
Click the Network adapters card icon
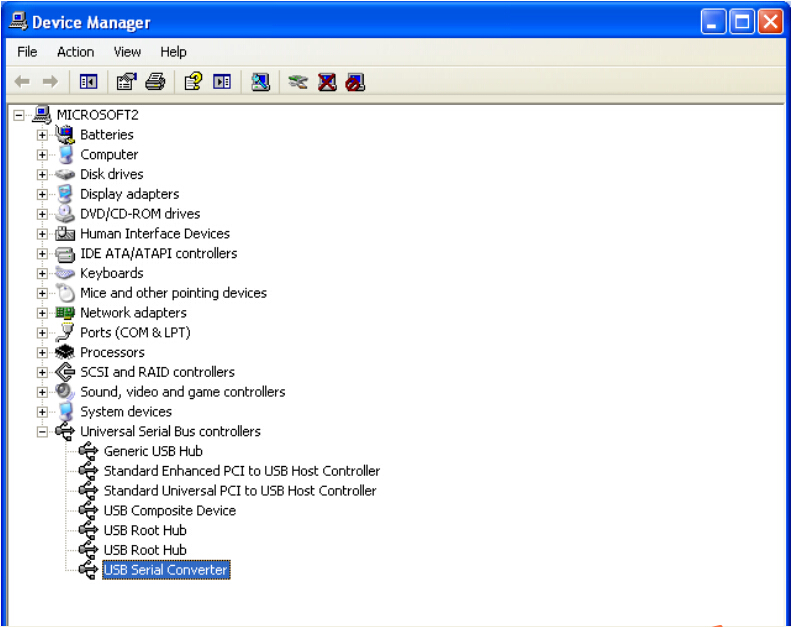point(65,313)
